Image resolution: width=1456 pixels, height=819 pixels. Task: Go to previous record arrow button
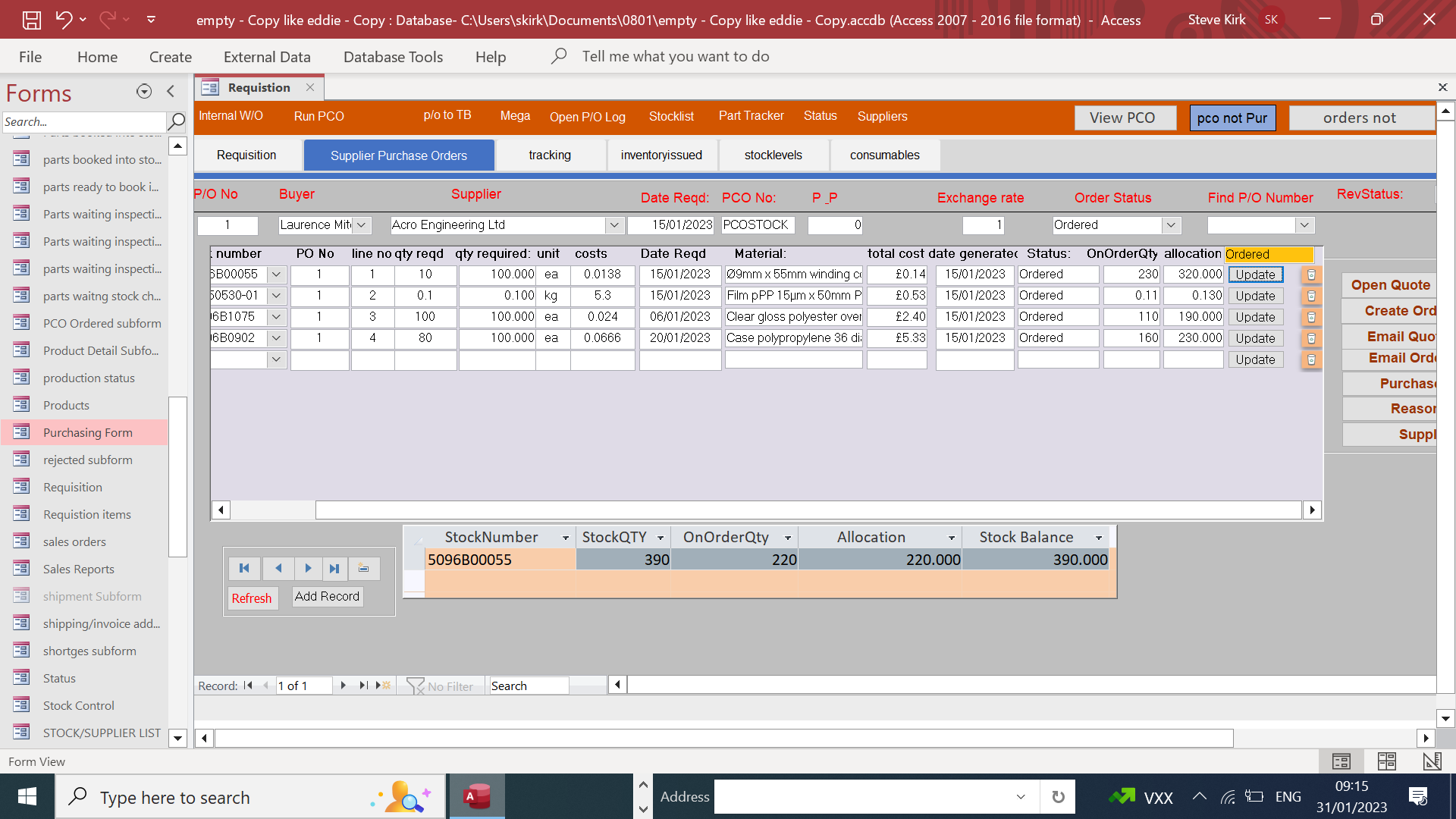[278, 568]
